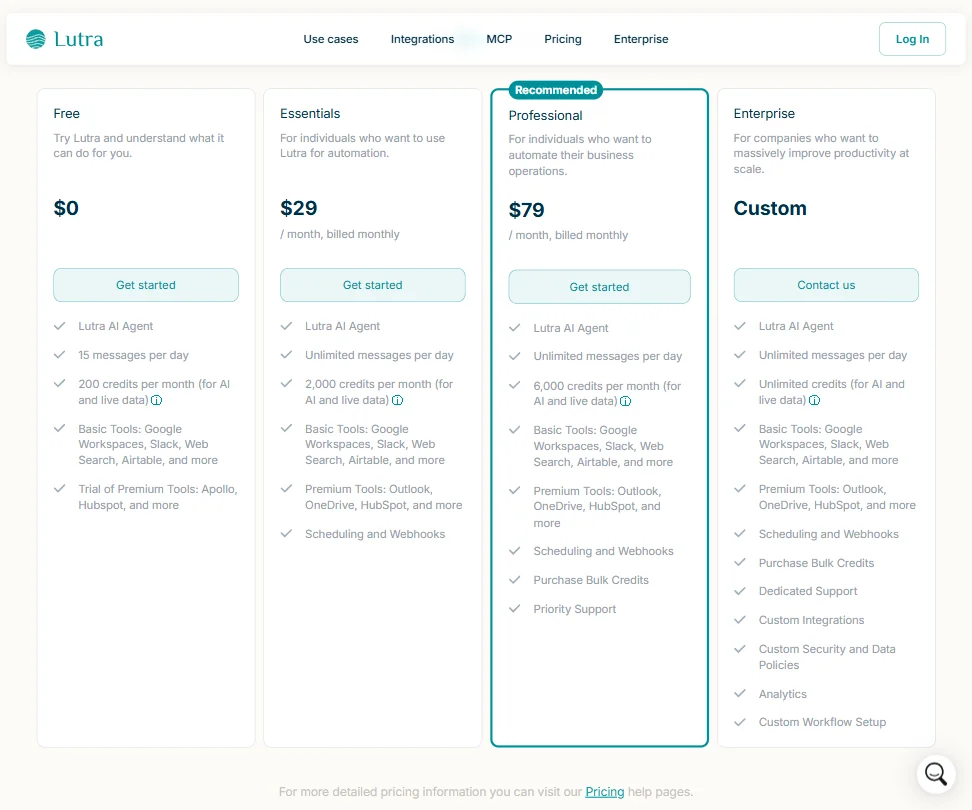
Task: Click the Custom price heading
Action: 770,208
